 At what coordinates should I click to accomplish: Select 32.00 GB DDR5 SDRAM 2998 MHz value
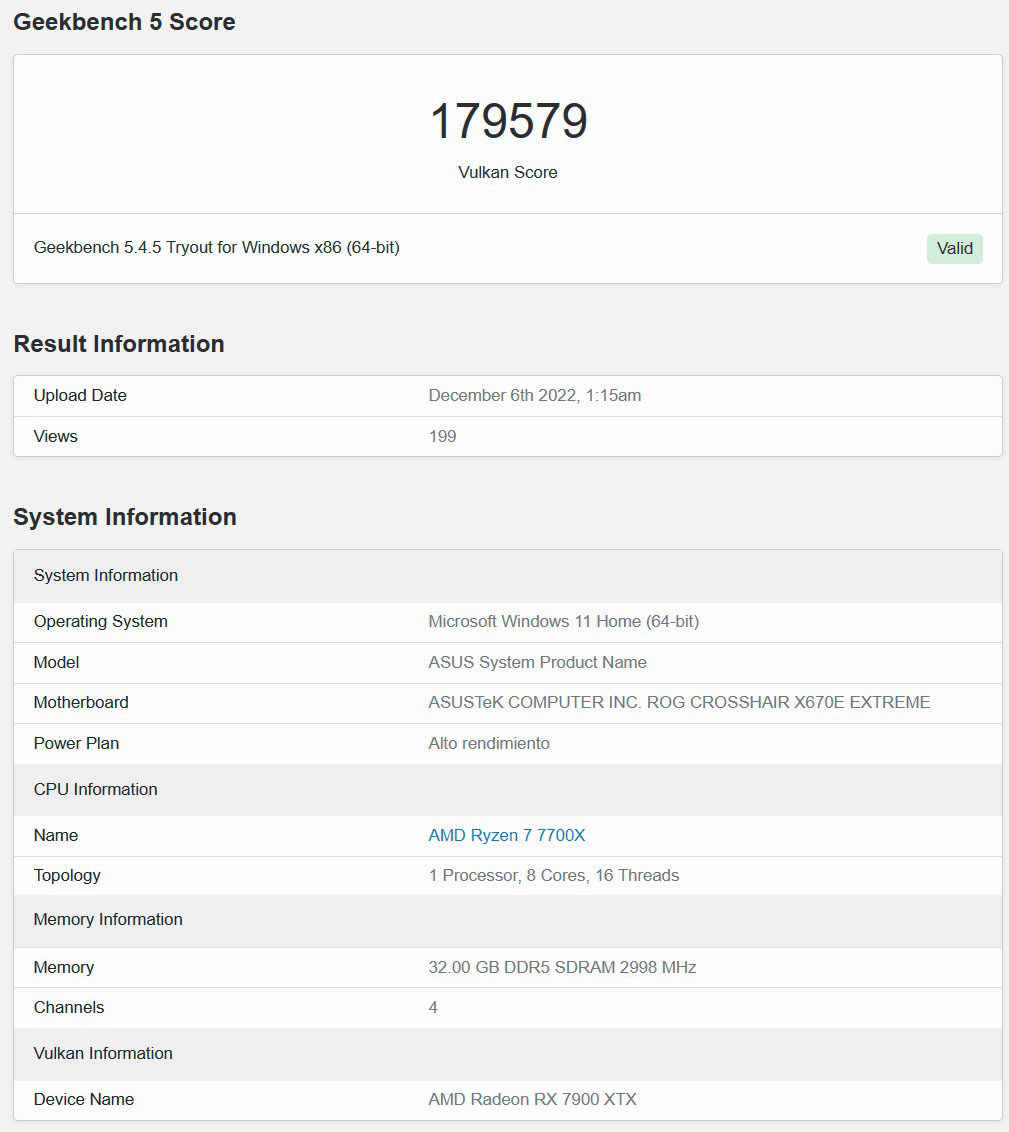[562, 967]
